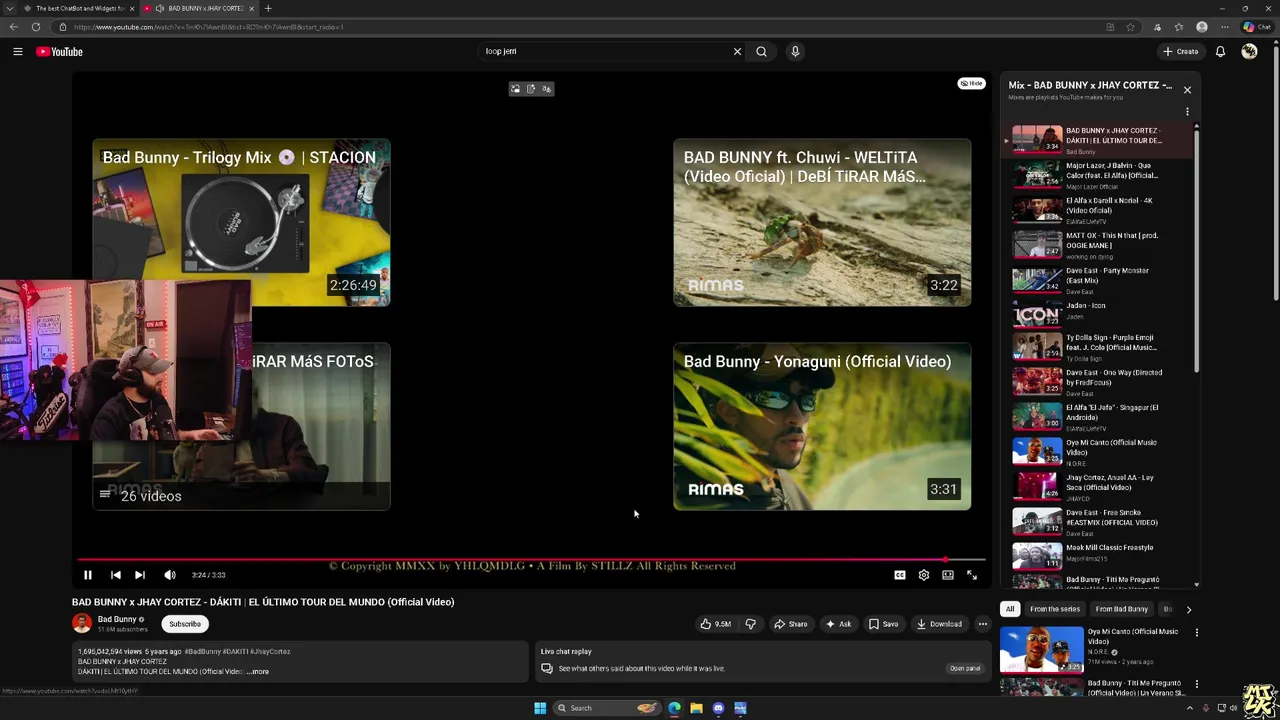Viewport: 1280px width, 720px height.
Task: Switch to theater mode
Action: tap(948, 575)
